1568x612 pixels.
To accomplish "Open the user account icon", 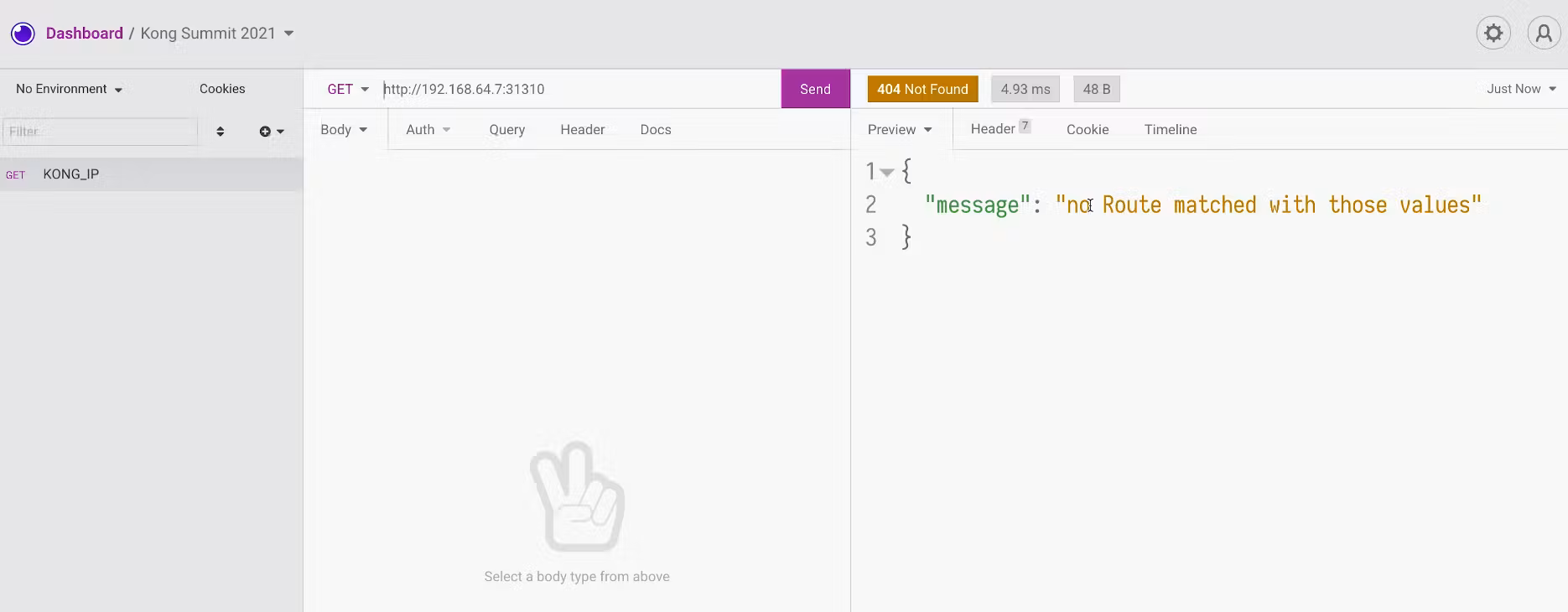I will click(x=1543, y=34).
